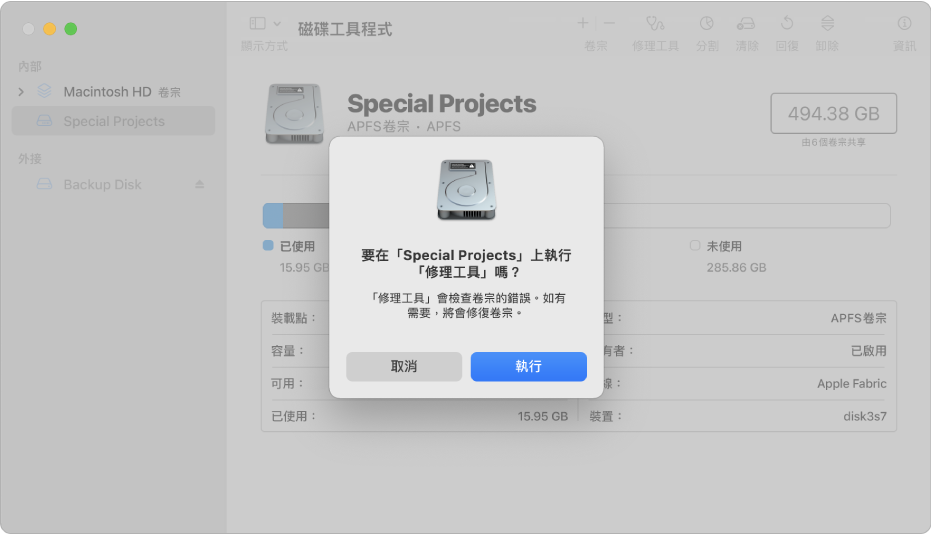Run the 修理工具 stethoscope icon
Image resolution: width=931 pixels, height=535 pixels.
coord(655,23)
